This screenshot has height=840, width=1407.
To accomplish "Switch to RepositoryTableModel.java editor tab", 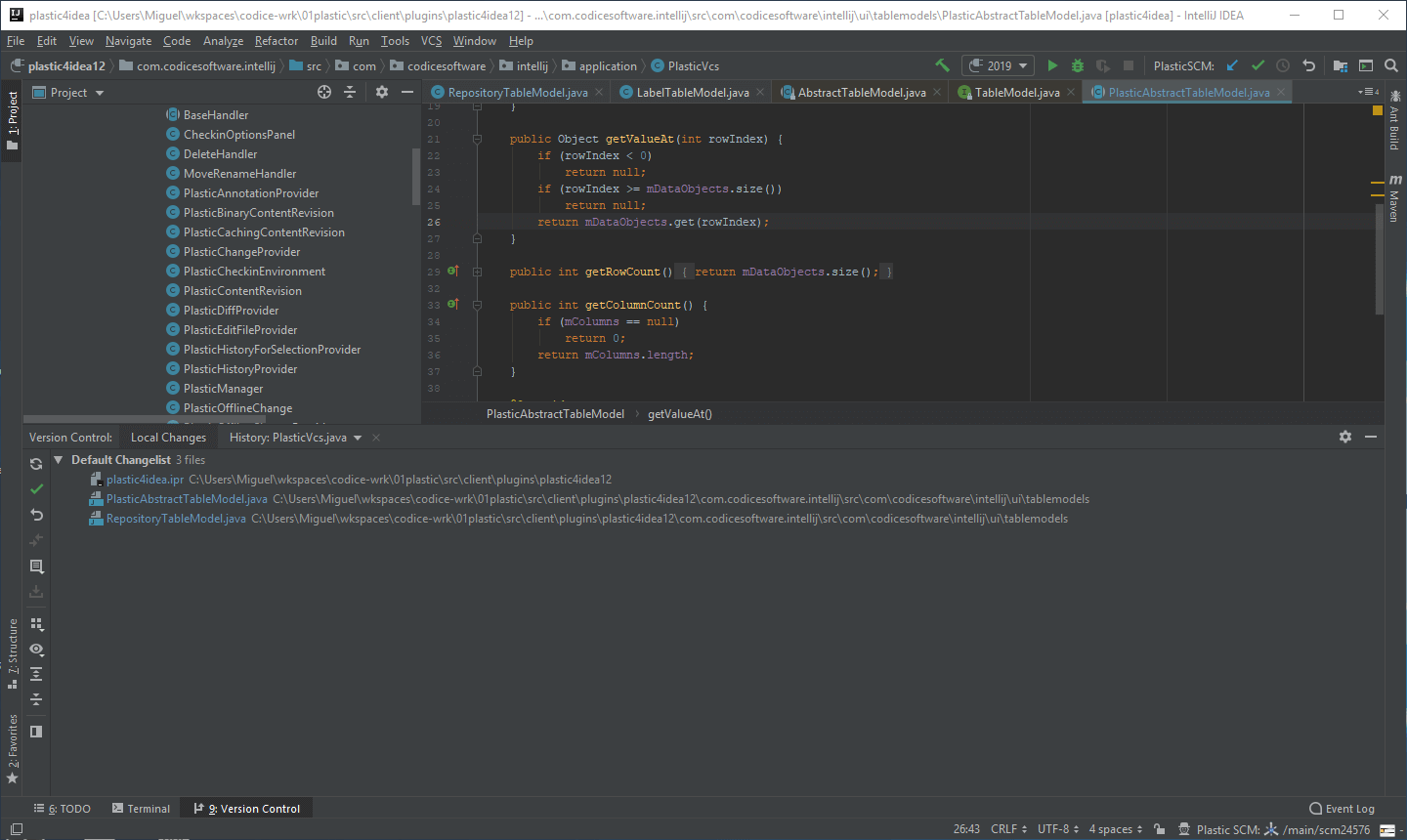I will coord(517,92).
